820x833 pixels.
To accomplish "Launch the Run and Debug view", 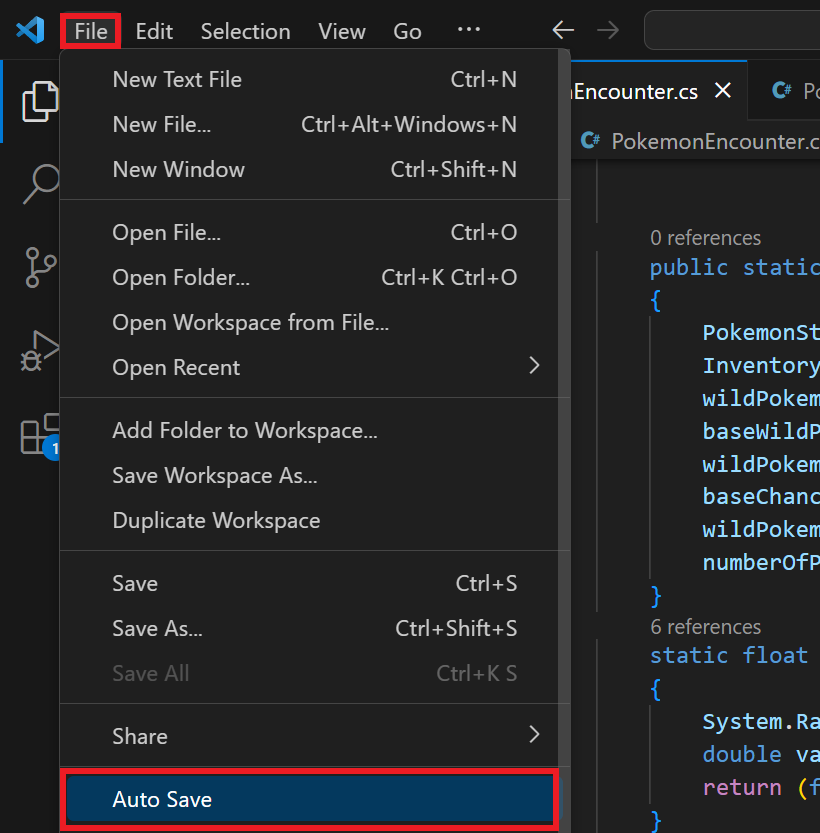I will coord(41,351).
